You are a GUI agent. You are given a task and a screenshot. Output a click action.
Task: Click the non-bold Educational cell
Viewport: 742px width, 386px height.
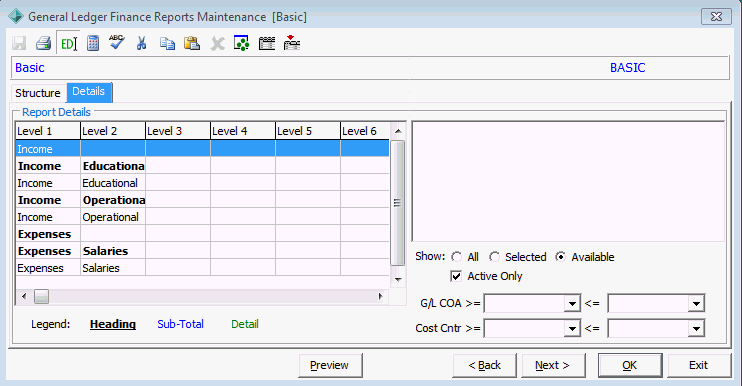113,183
